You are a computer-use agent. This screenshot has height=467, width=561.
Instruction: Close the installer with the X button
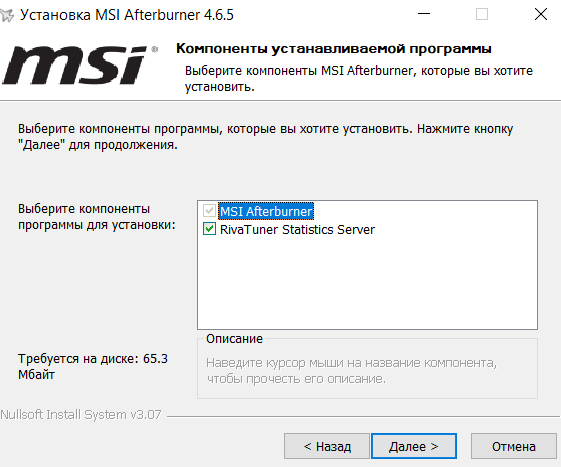click(x=541, y=14)
